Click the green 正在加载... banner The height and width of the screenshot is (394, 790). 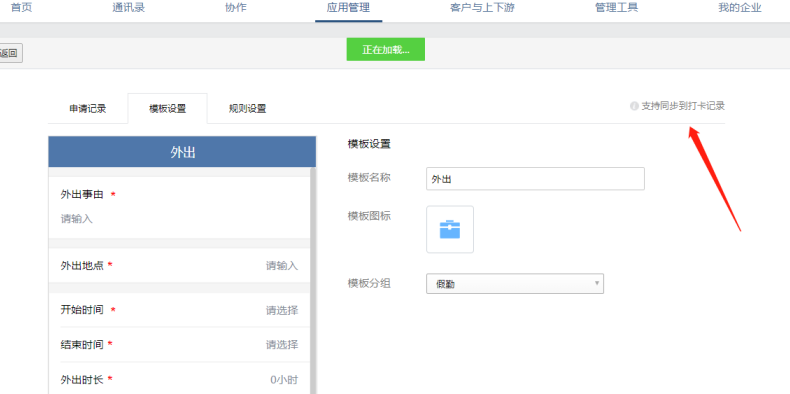tap(385, 49)
